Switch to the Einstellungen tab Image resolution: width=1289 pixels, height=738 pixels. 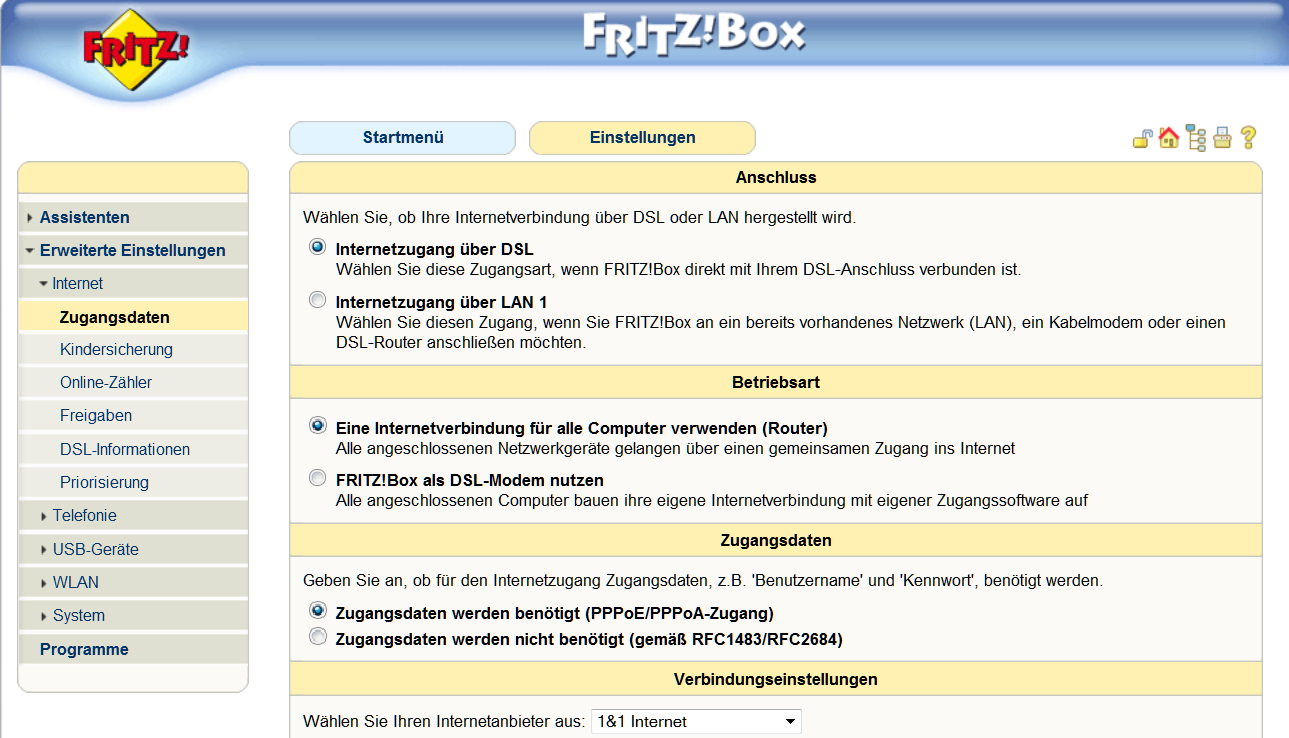[x=642, y=138]
